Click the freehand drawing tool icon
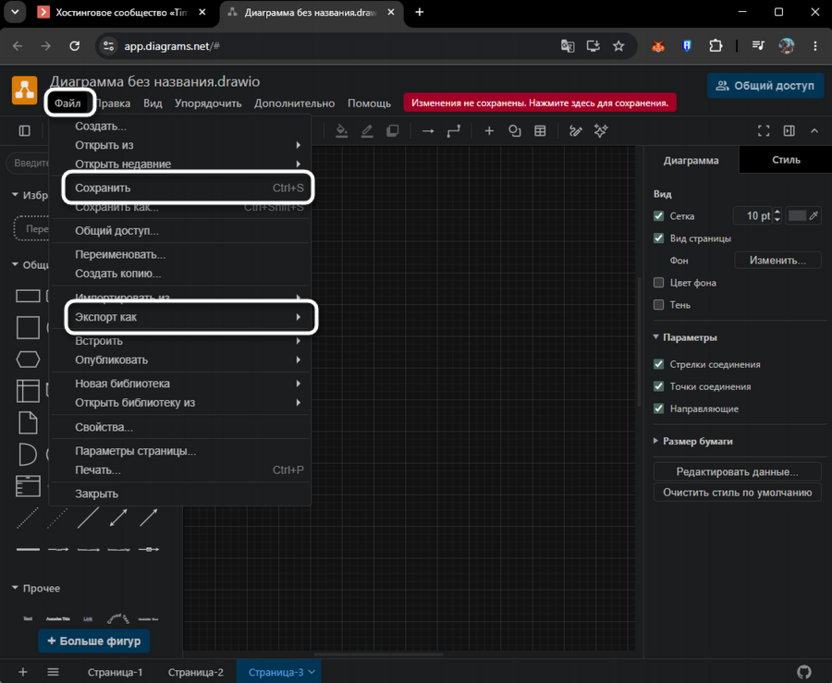832x683 pixels. click(x=576, y=131)
